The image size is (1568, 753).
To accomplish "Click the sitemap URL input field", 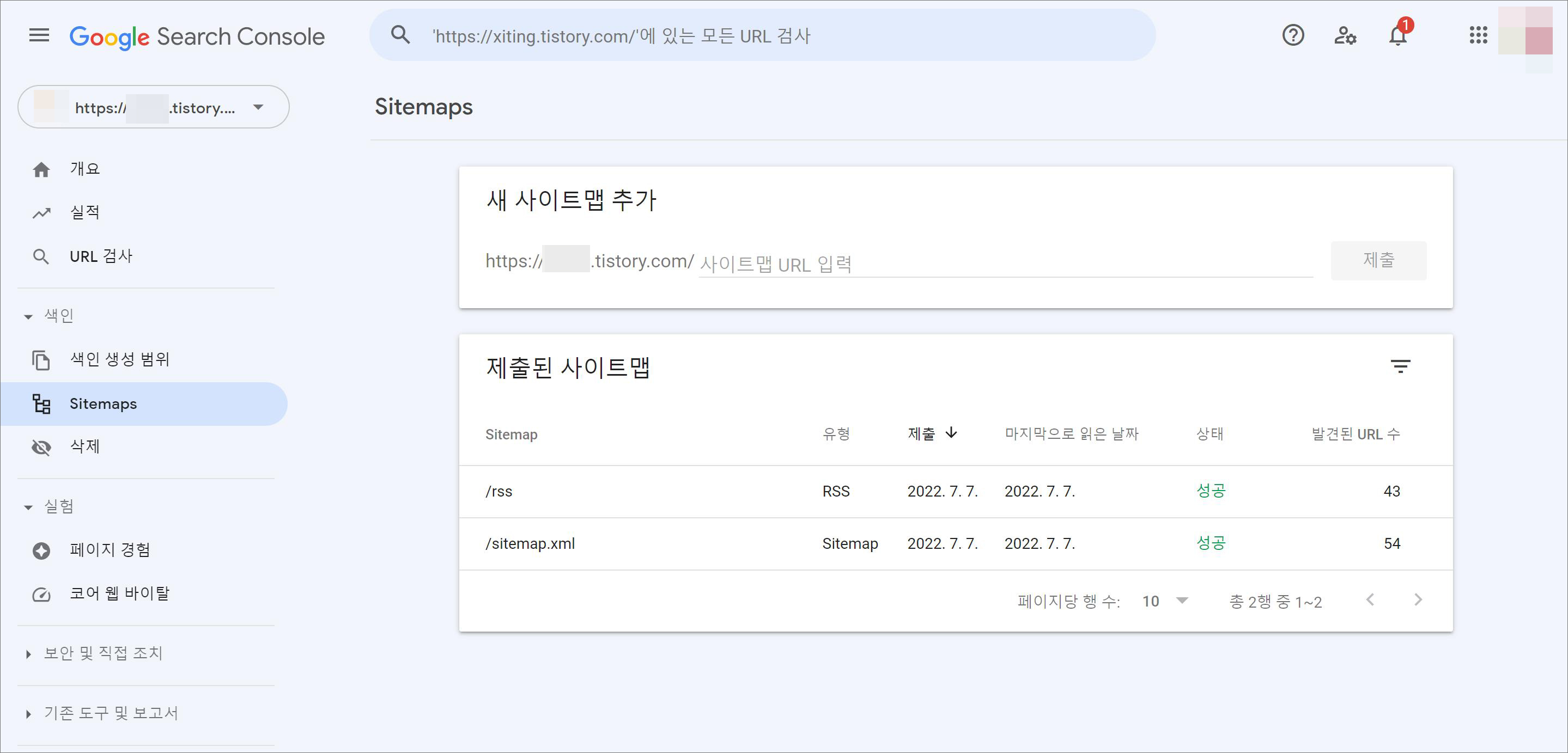I will coord(1004,264).
